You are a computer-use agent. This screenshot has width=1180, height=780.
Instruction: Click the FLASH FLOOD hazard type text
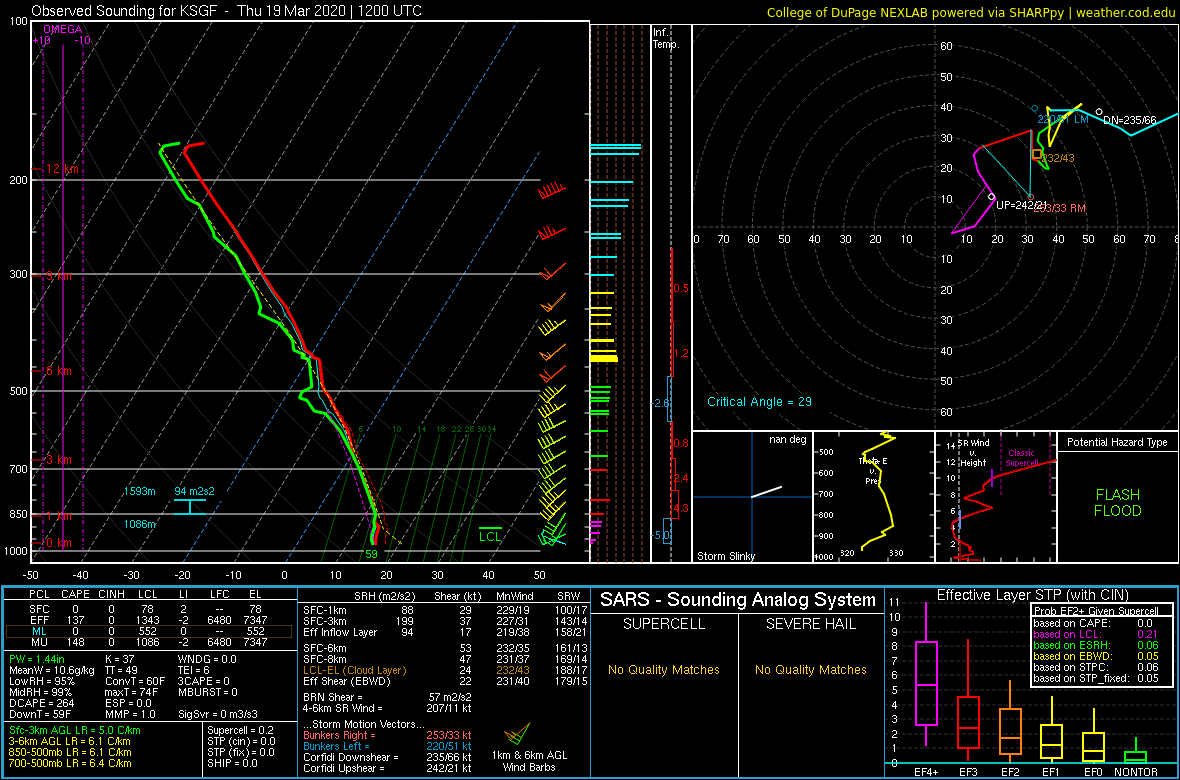click(1118, 503)
